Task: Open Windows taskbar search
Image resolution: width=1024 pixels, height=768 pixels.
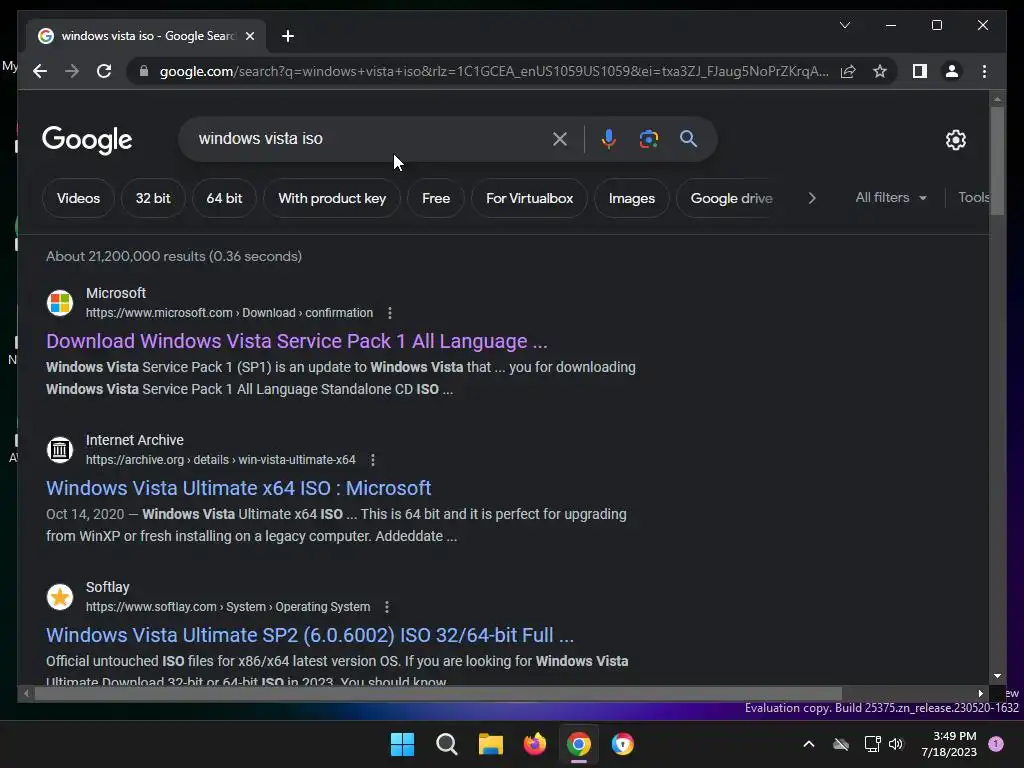Action: 447,744
